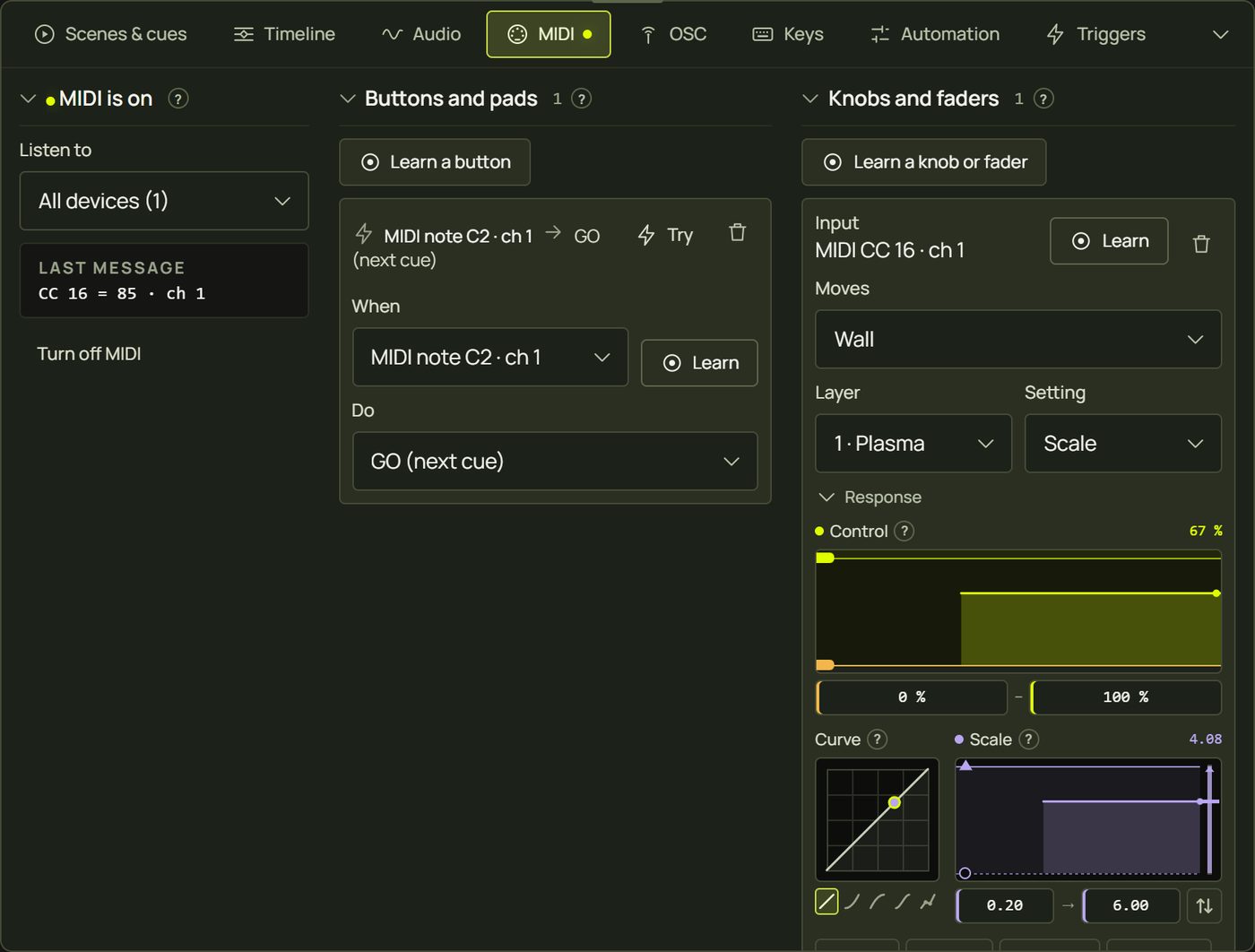Go to the Audio tab
Screen dimensions: 1255x952
(421, 34)
